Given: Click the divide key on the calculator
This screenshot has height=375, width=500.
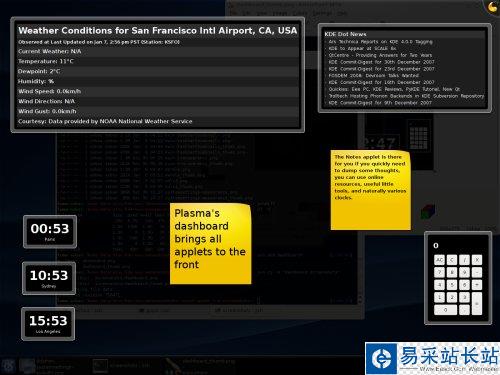Looking at the screenshot, I should click(x=464, y=260).
